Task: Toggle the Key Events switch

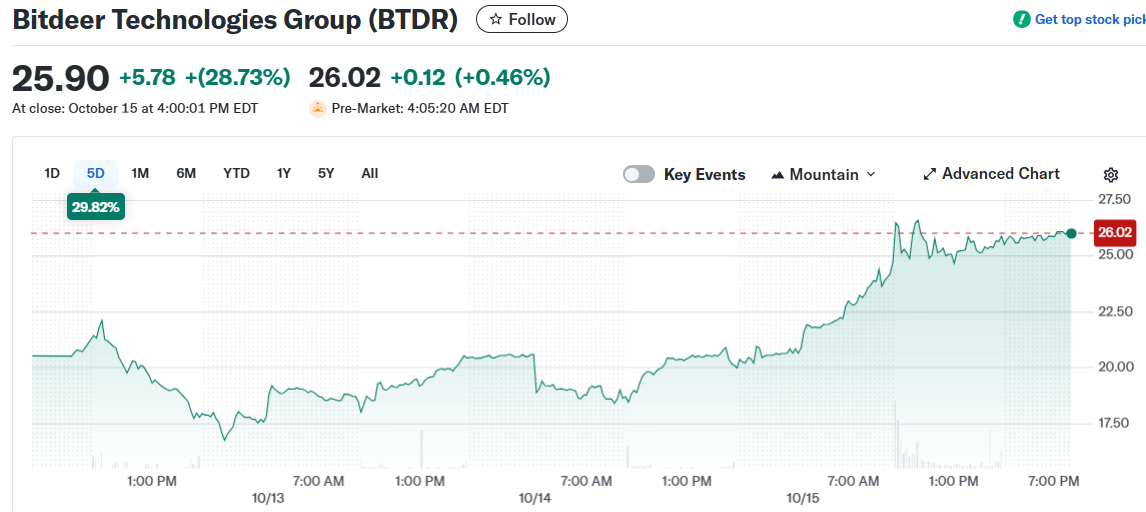Action: (x=639, y=174)
